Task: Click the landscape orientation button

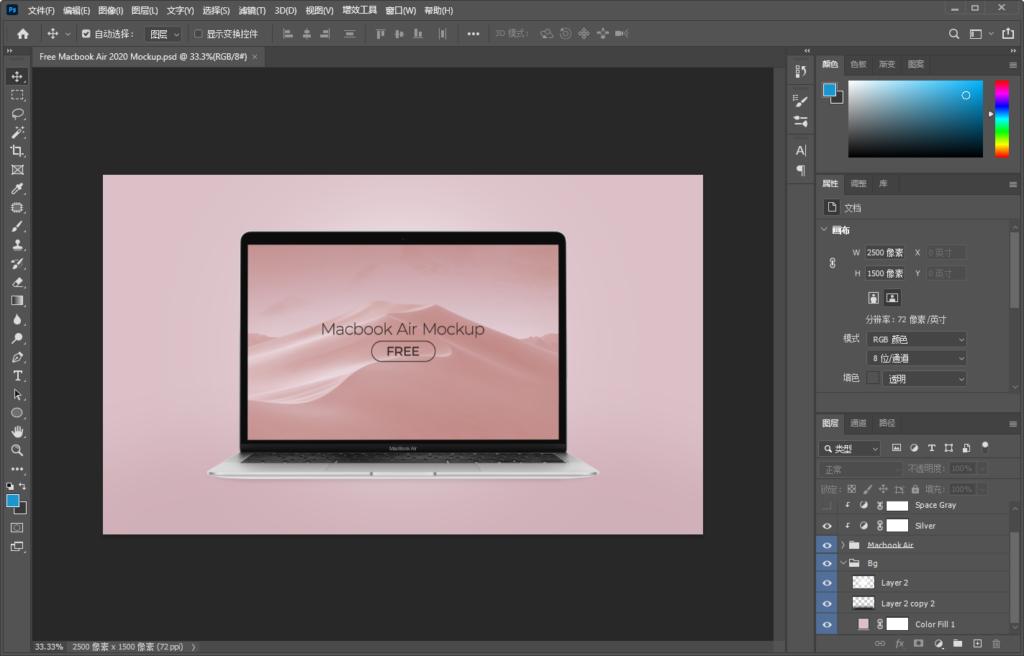Action: (892, 298)
